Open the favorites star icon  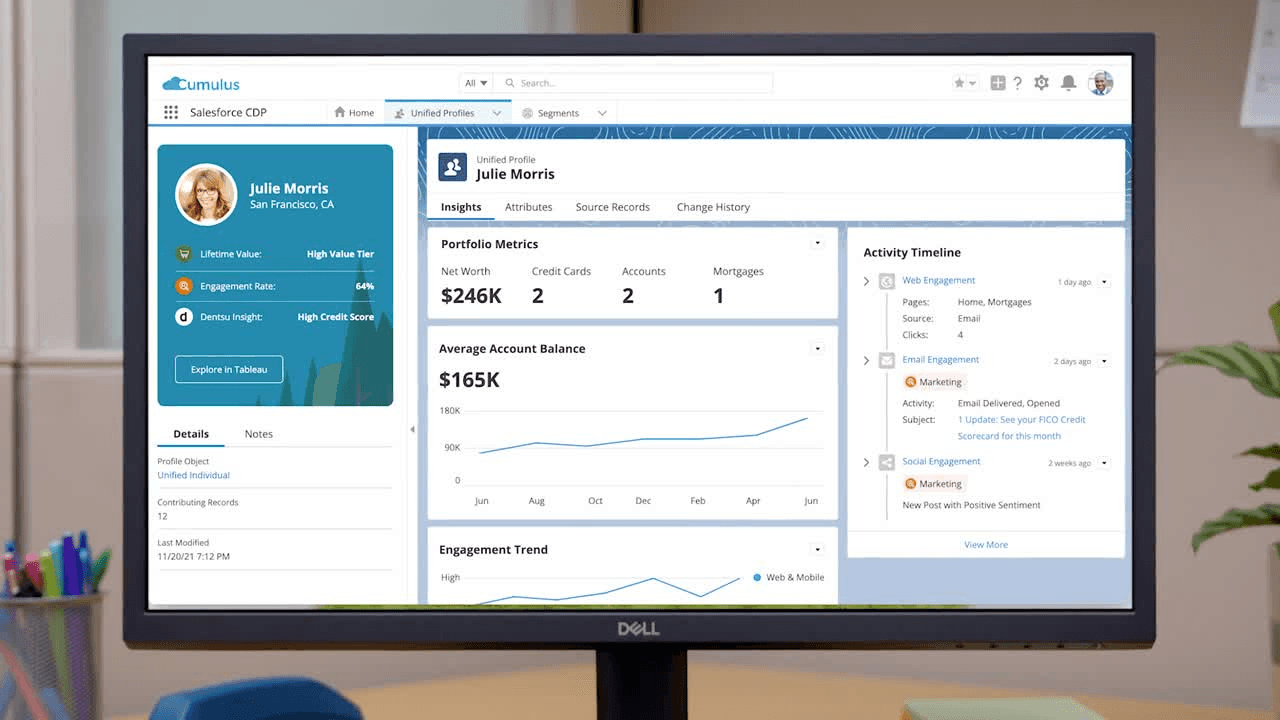959,83
